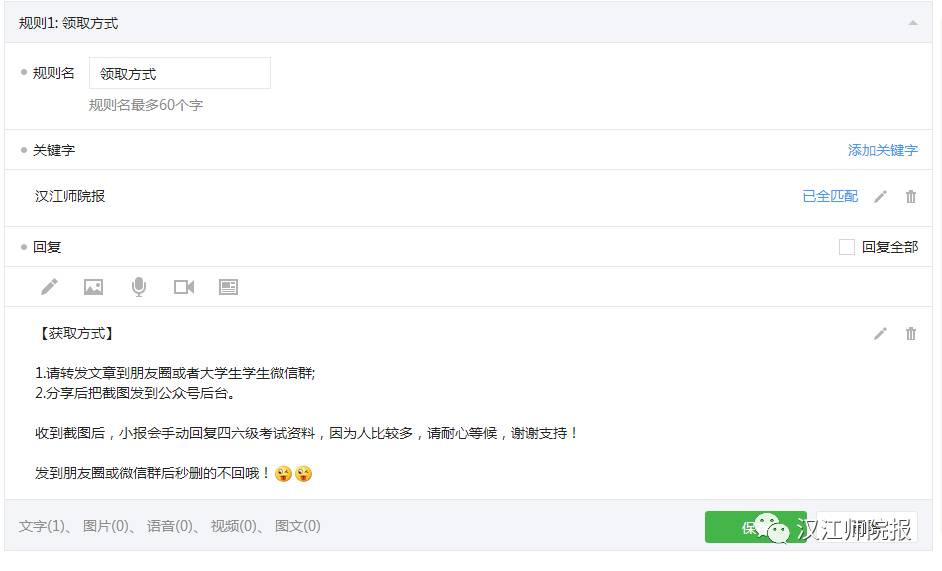Click the 添加关键字 link
942x571 pixels.
click(x=882, y=150)
